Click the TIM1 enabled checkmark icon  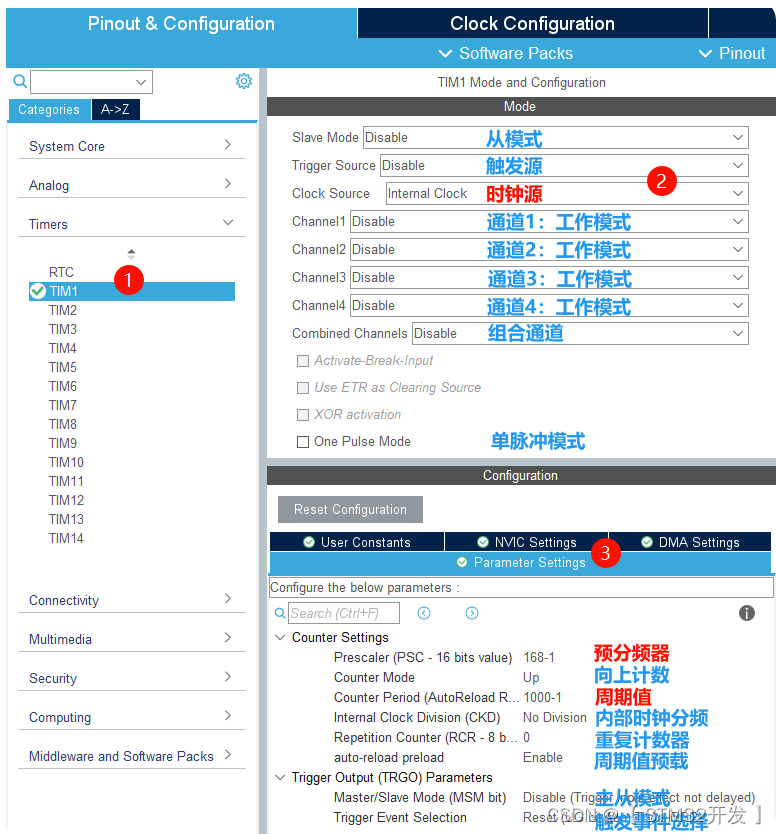tap(38, 291)
